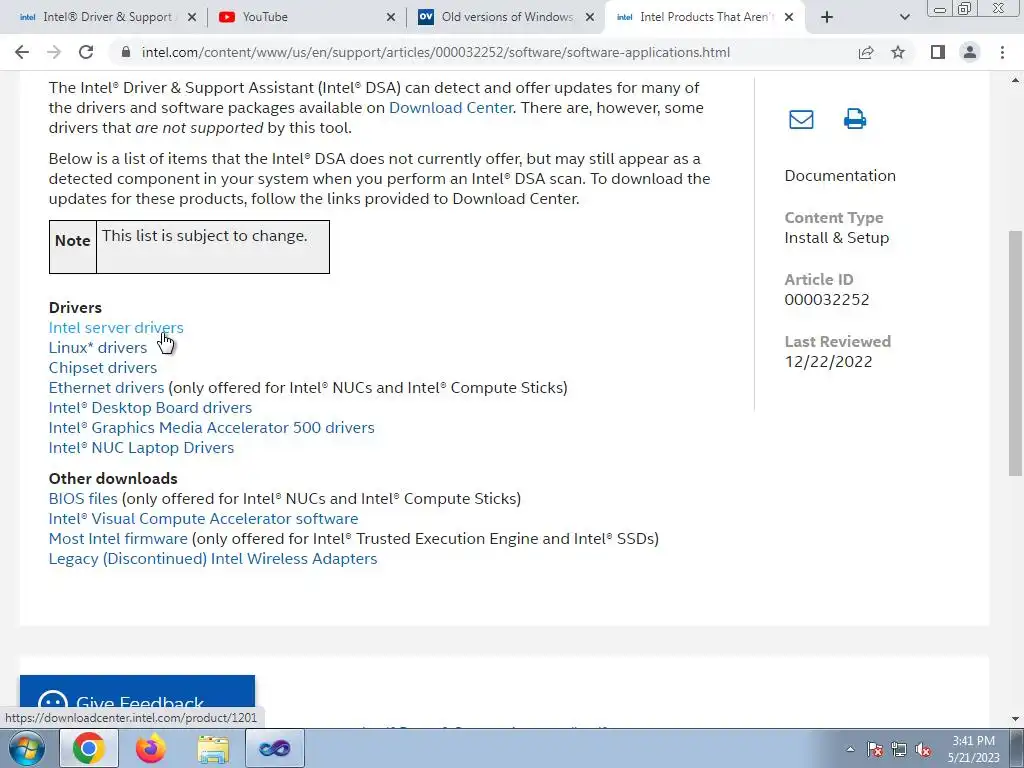The width and height of the screenshot is (1024, 768).
Task: Open Intel NUC Laptop Drivers link
Action: 141,448
